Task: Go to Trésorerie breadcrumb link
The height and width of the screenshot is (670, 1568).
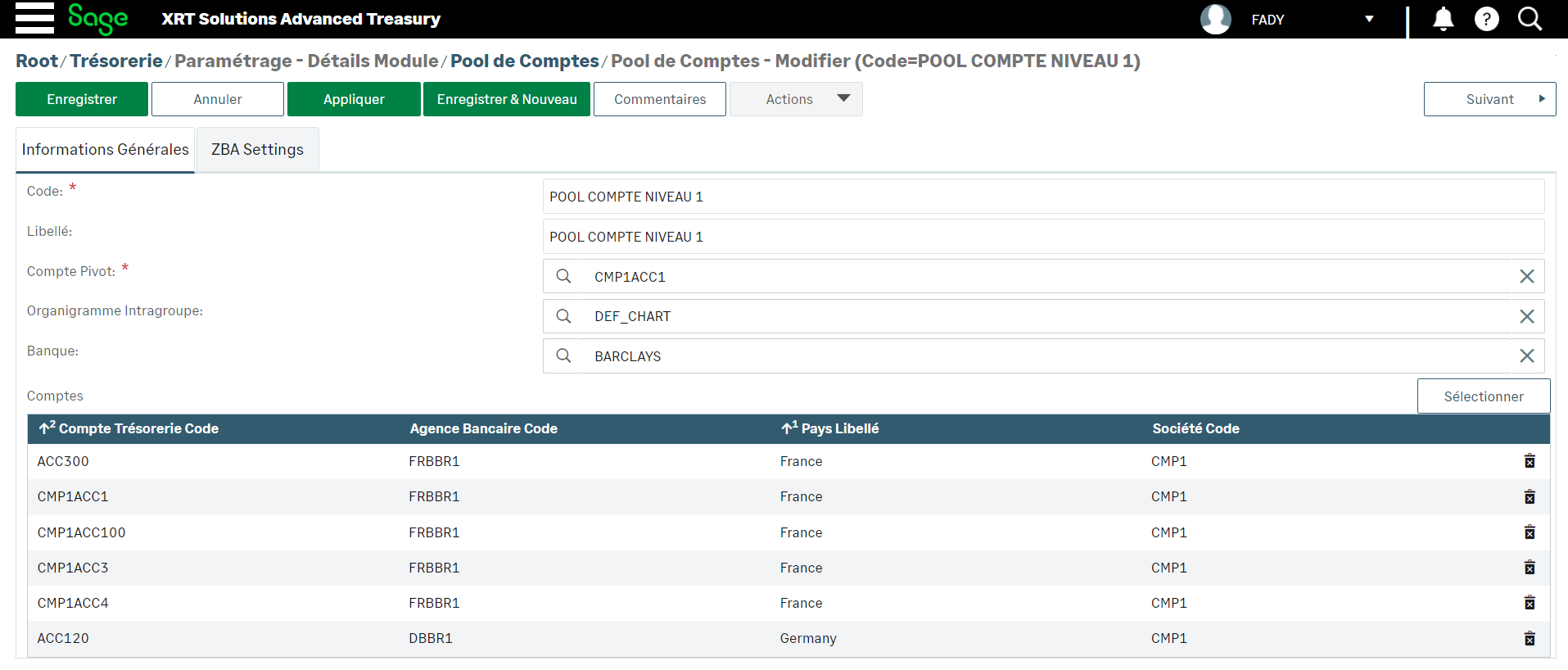Action: pos(116,61)
